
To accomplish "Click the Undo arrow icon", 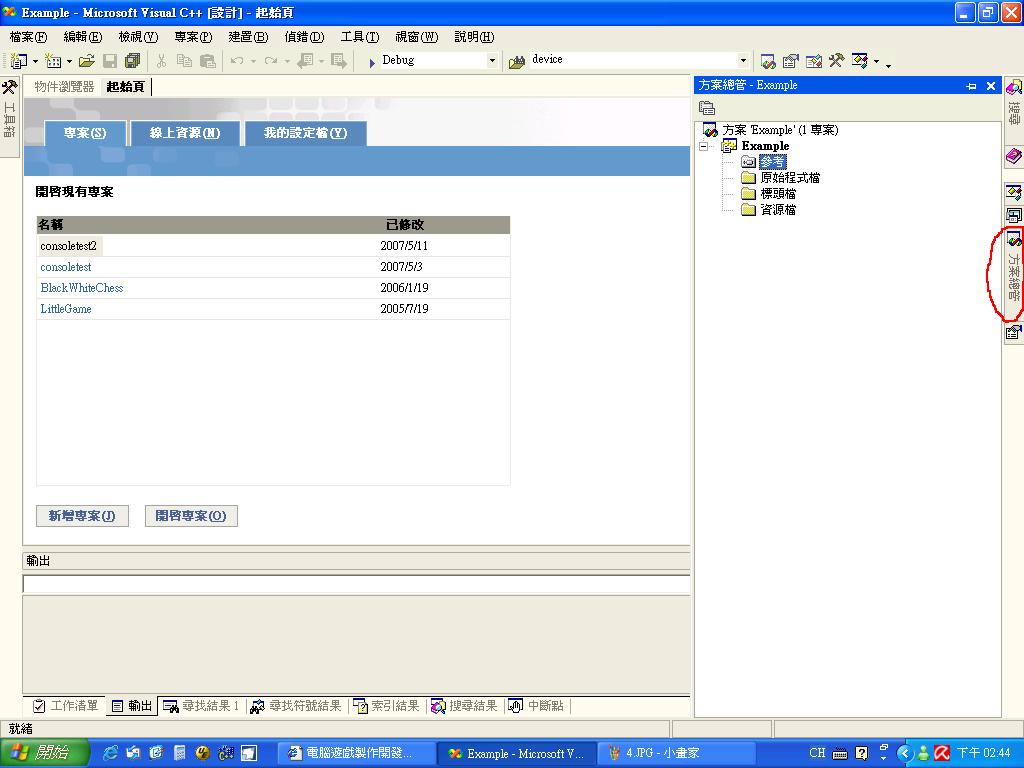I will pyautogui.click(x=237, y=61).
